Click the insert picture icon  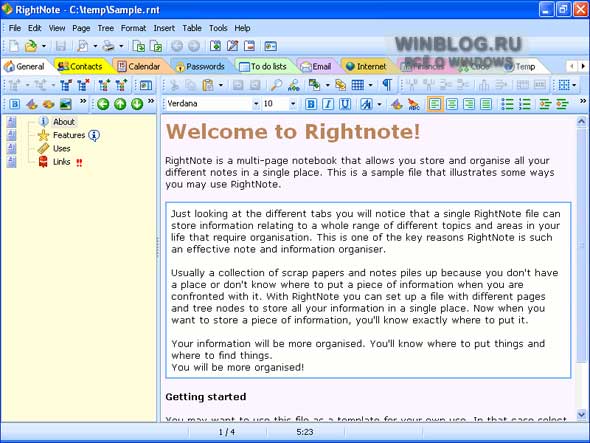click(x=314, y=85)
